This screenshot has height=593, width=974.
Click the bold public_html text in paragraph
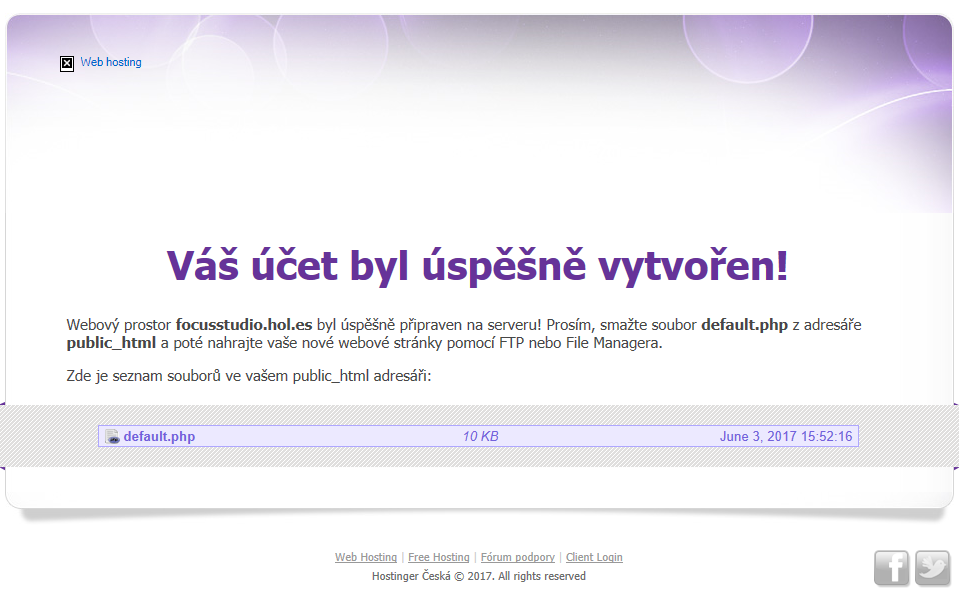pyautogui.click(x=111, y=343)
